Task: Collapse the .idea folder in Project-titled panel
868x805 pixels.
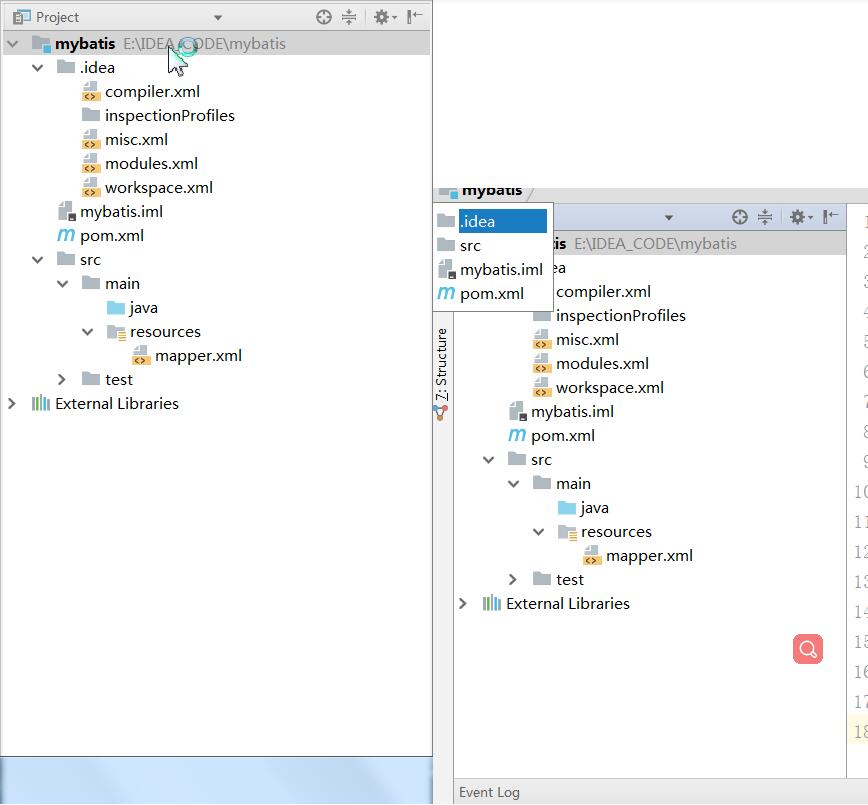Action: [x=38, y=68]
